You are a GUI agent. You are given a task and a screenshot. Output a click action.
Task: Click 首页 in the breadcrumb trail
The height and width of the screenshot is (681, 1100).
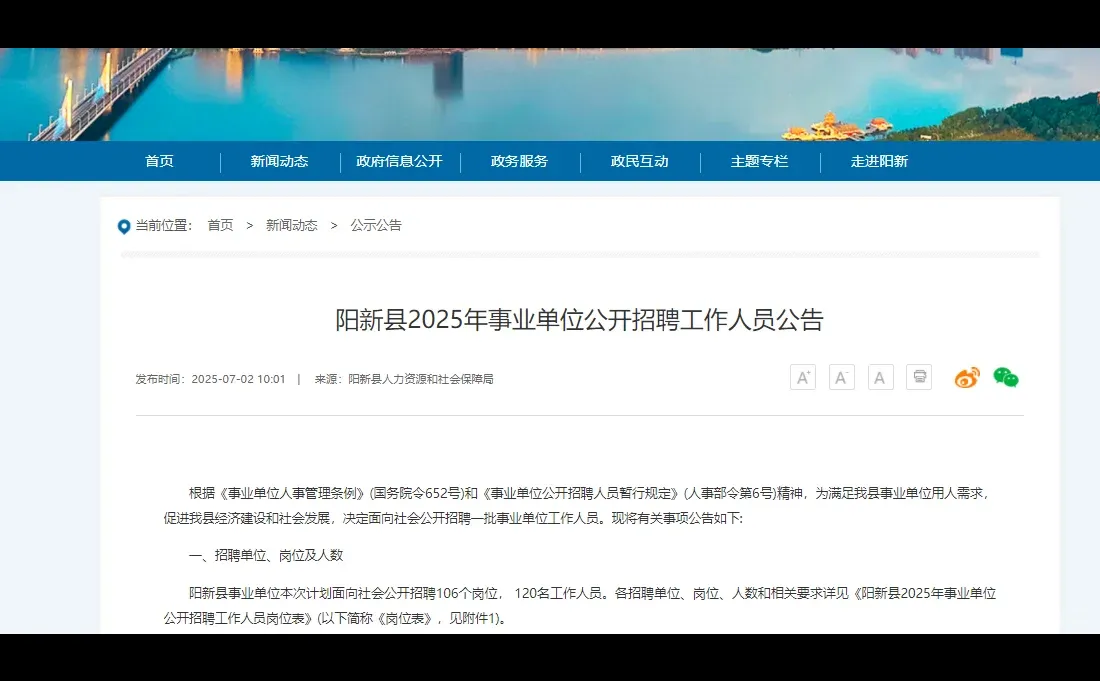coord(220,226)
